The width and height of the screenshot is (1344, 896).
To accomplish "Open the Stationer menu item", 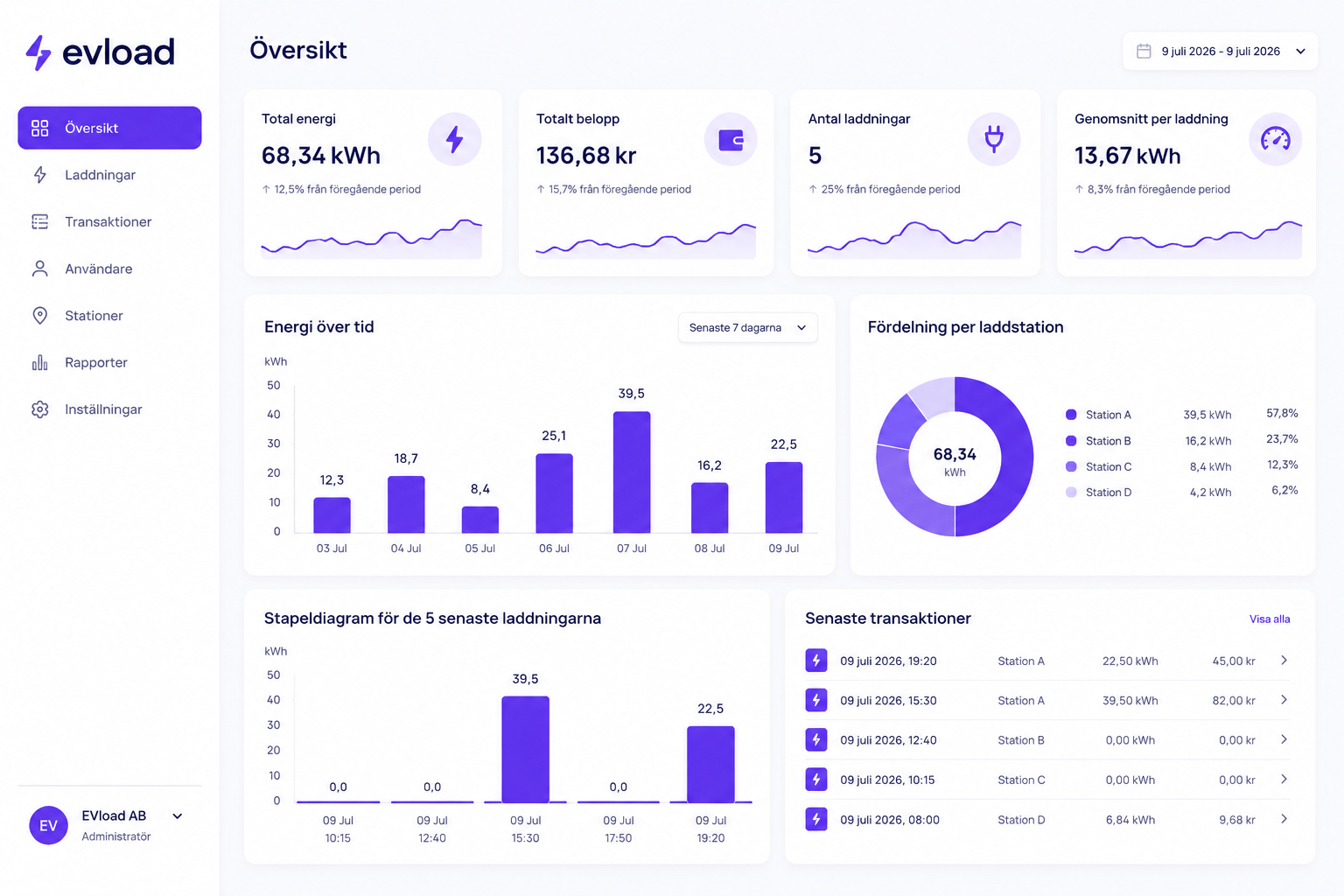I will coord(109,316).
